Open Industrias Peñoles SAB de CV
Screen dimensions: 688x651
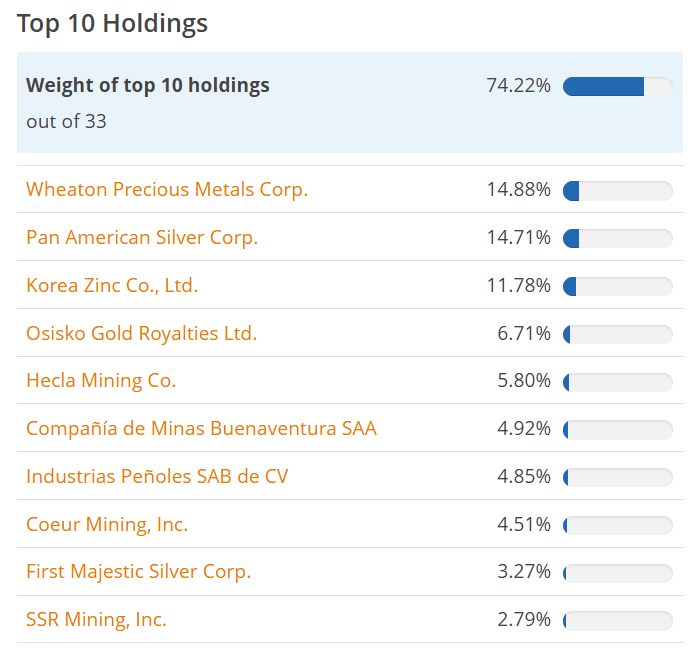tap(157, 476)
